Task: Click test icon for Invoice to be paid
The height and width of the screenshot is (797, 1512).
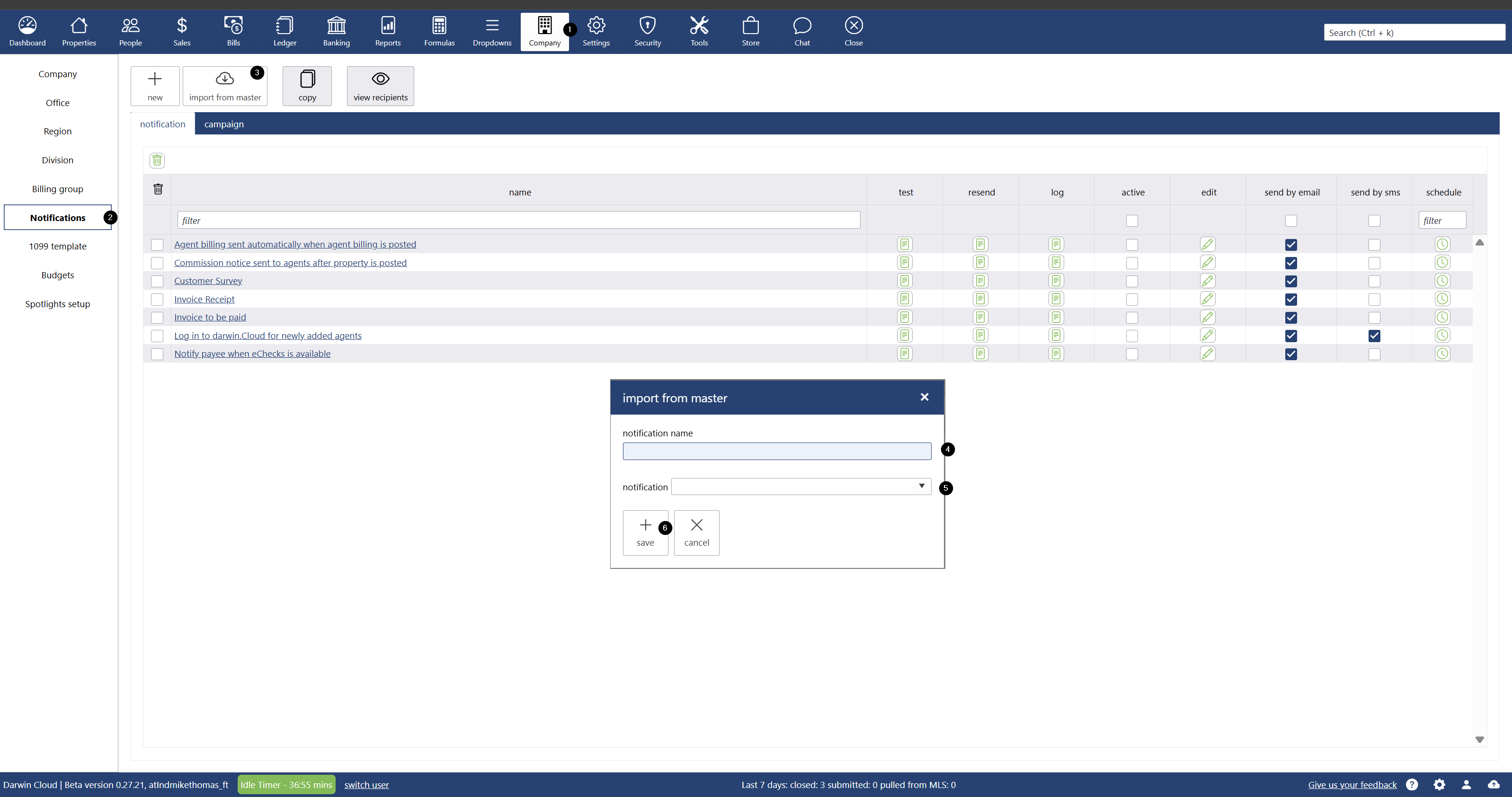Action: pos(905,317)
